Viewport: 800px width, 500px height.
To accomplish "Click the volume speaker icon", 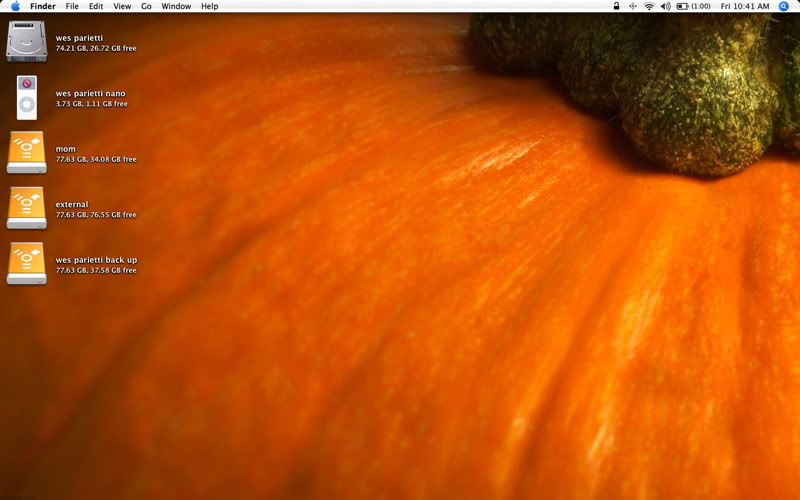I will pyautogui.click(x=665, y=6).
